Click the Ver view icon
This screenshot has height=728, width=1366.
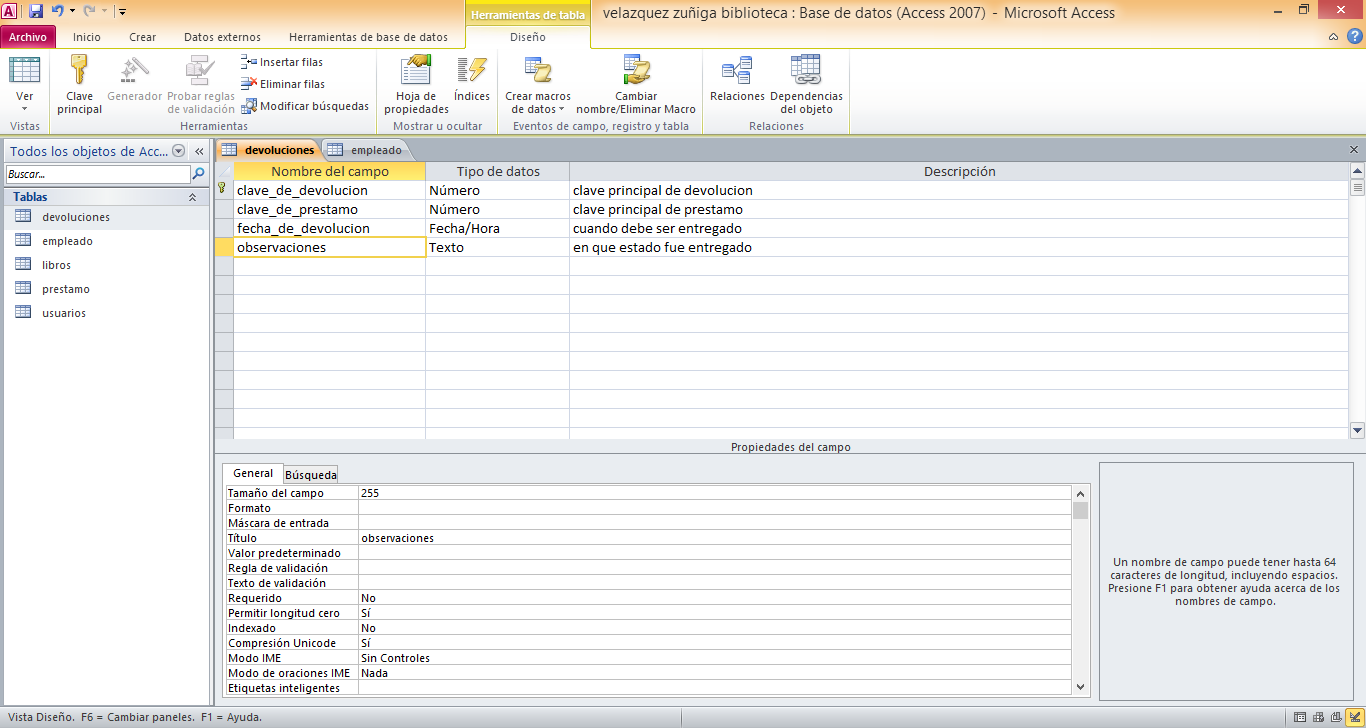tap(25, 70)
